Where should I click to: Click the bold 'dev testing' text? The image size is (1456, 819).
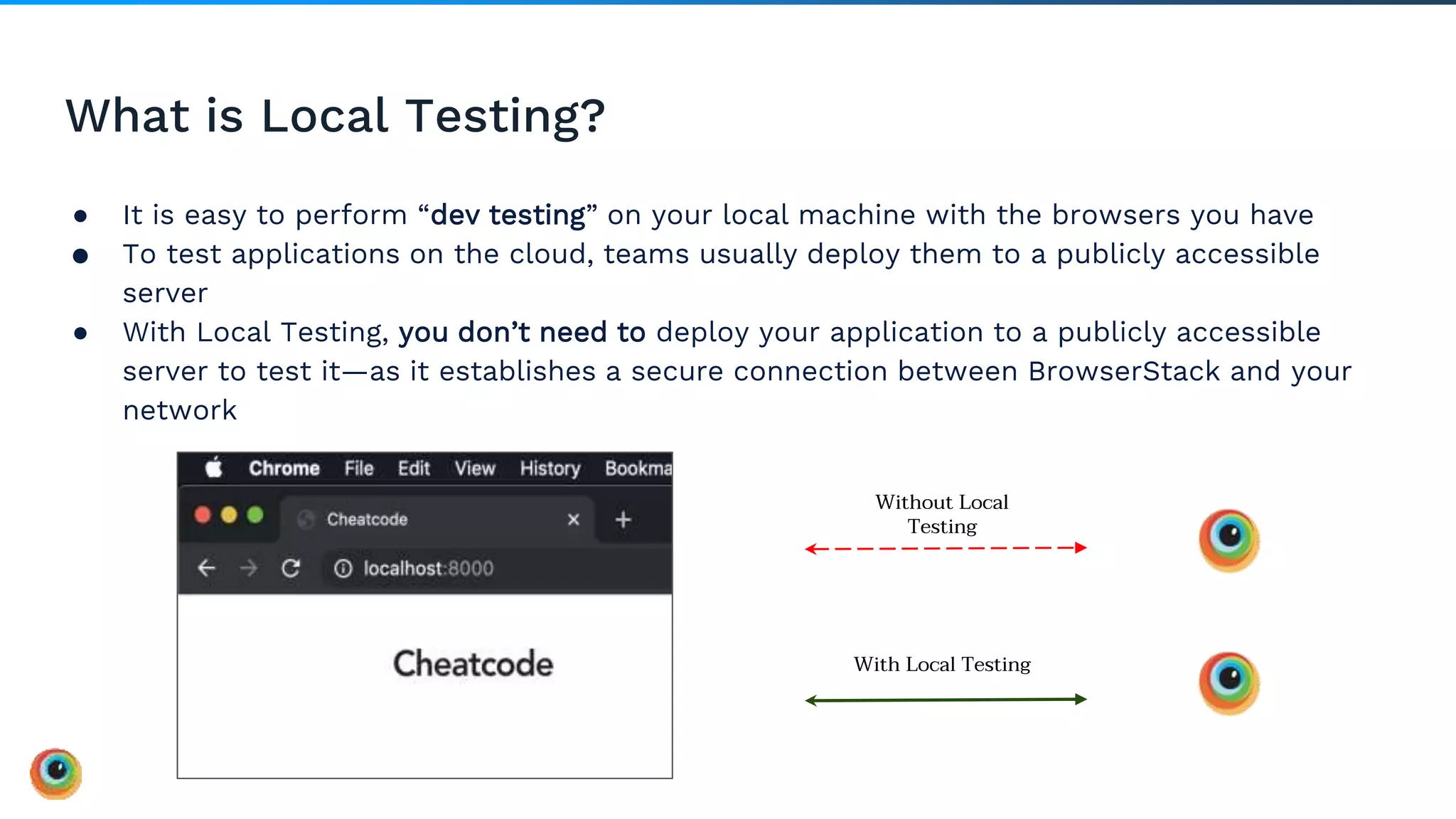(x=508, y=215)
